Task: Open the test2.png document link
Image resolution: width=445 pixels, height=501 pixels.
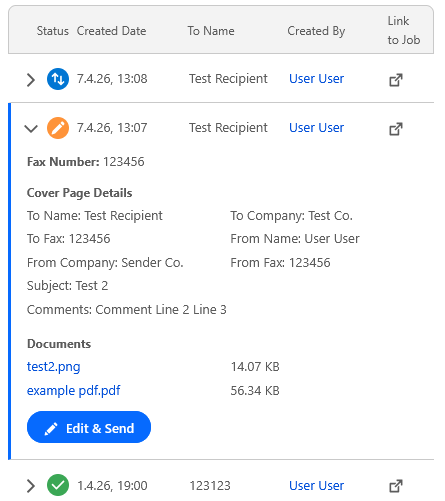Action: coord(54,367)
